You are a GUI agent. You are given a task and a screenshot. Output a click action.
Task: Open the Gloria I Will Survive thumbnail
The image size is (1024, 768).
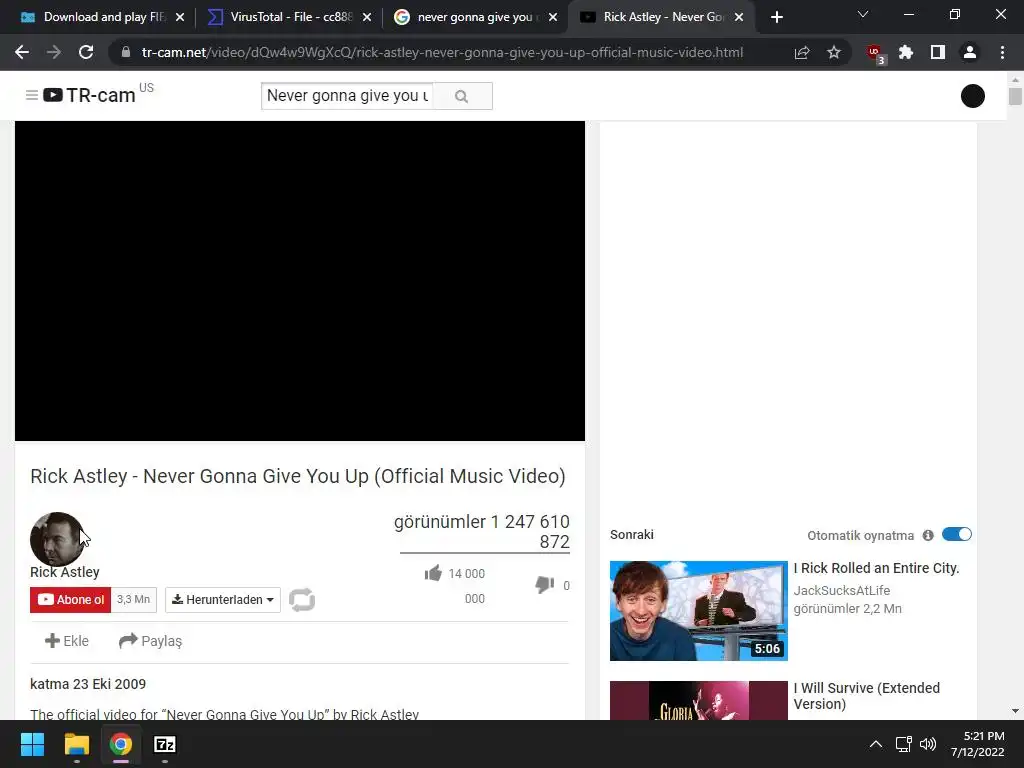[x=699, y=700]
